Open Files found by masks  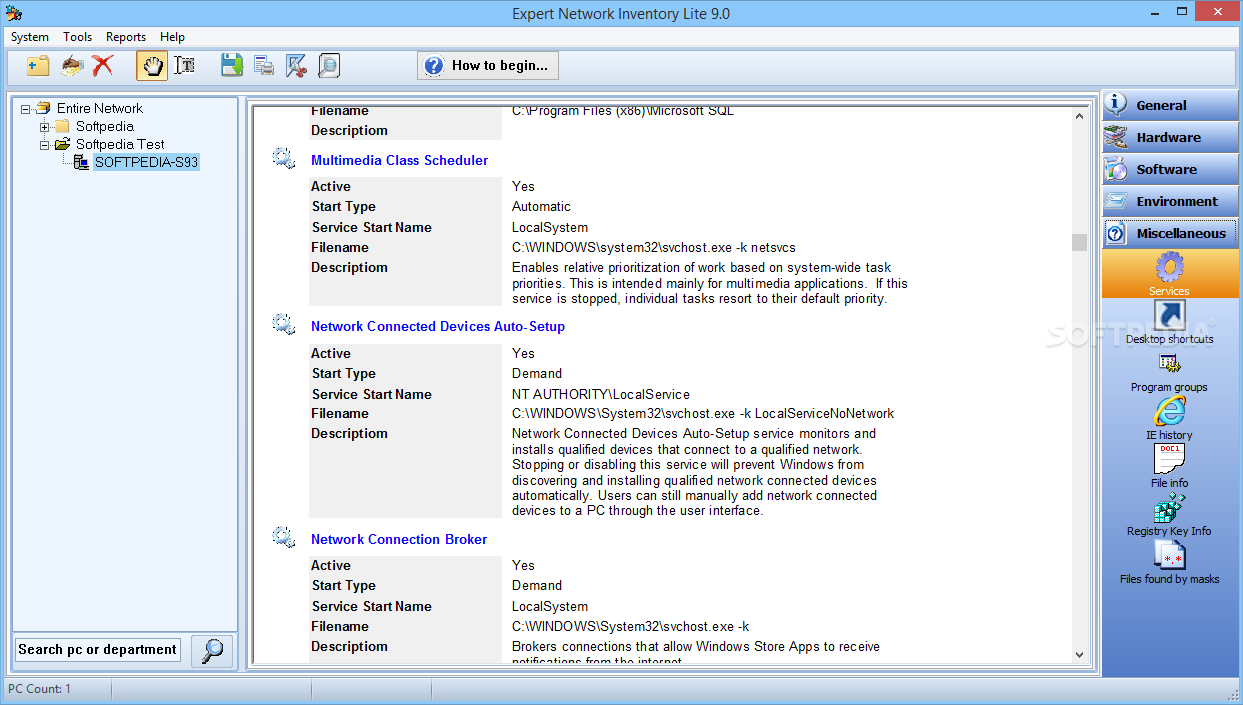[x=1169, y=563]
